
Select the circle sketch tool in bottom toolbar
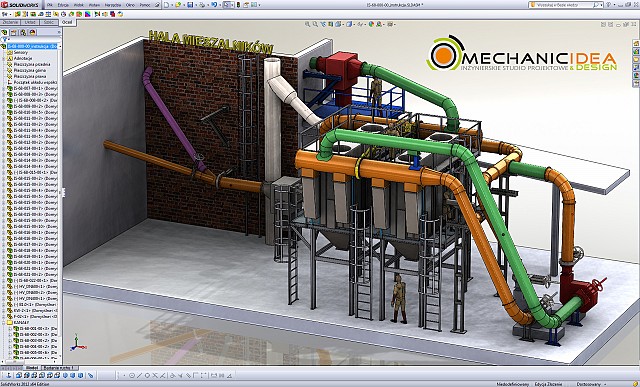pos(132,375)
